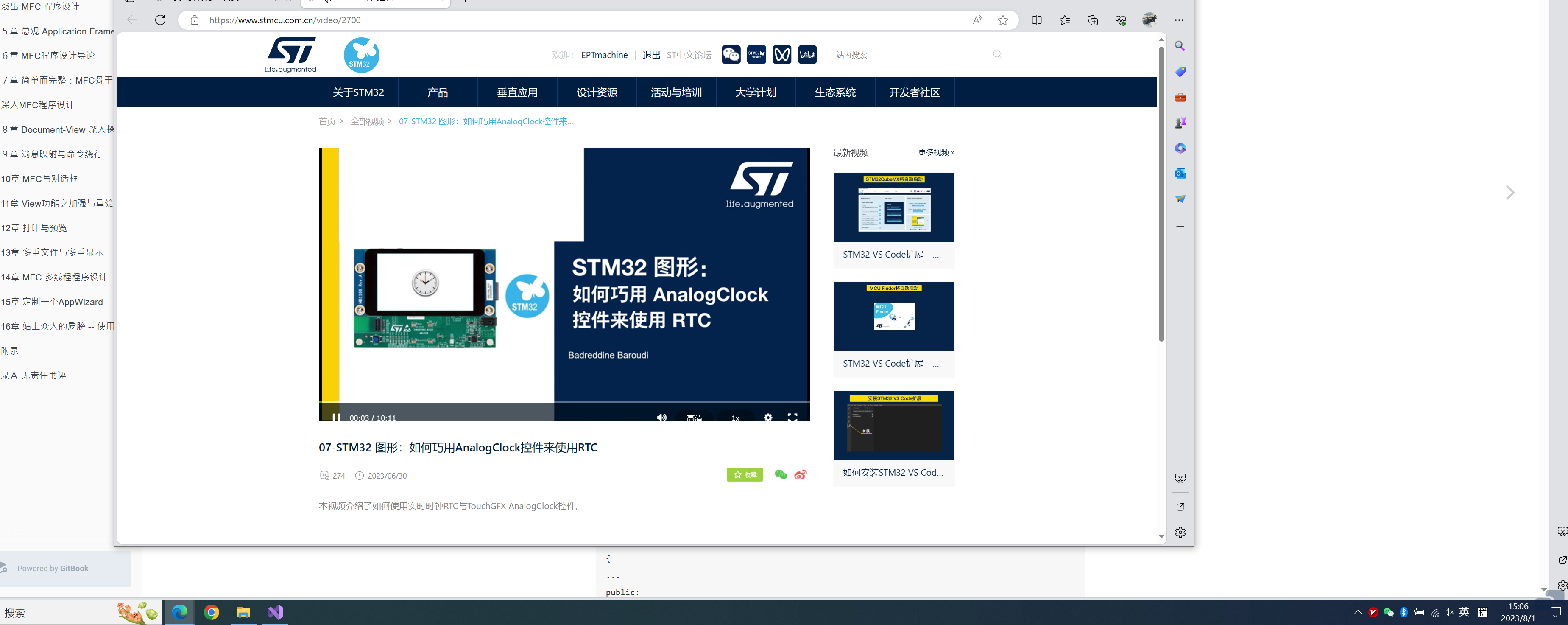Open the ST中文论坛 link
This screenshot has width=1568, height=625.
689,55
